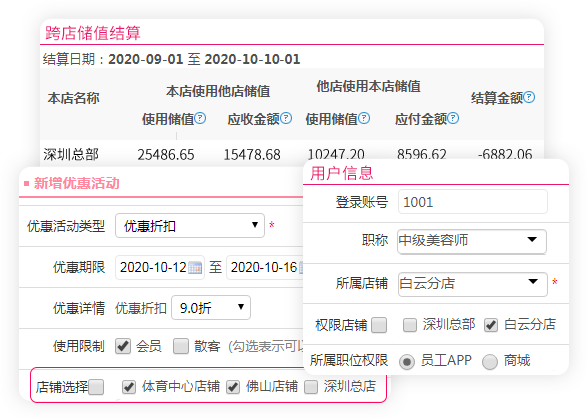Uncheck 白云分店 permission checkbox
Image resolution: width=588 pixels, height=420 pixels.
(x=491, y=325)
